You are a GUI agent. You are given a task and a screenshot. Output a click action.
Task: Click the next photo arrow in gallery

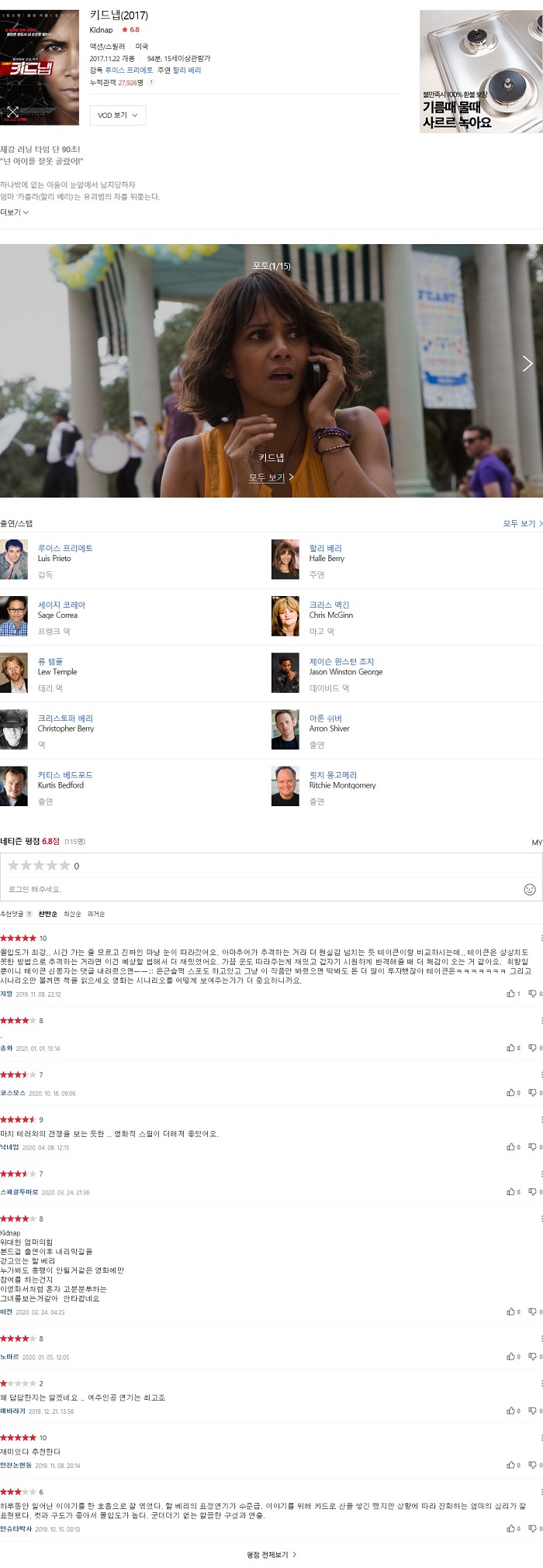point(527,364)
